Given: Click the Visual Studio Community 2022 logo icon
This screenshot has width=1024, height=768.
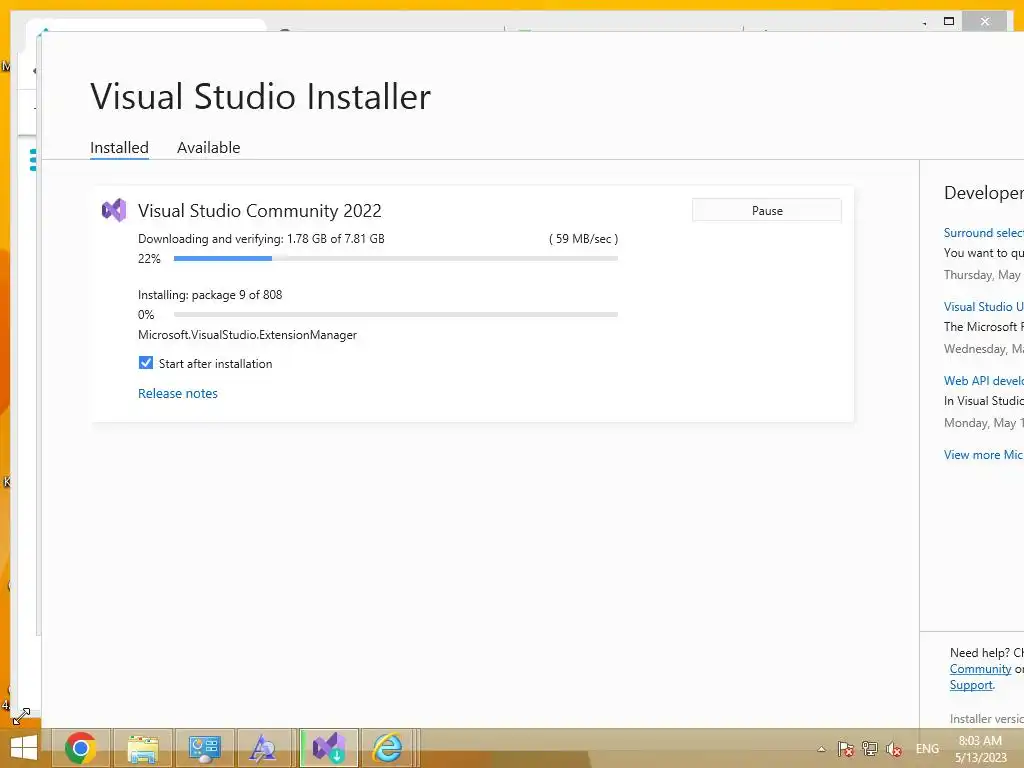Looking at the screenshot, I should pyautogui.click(x=114, y=210).
